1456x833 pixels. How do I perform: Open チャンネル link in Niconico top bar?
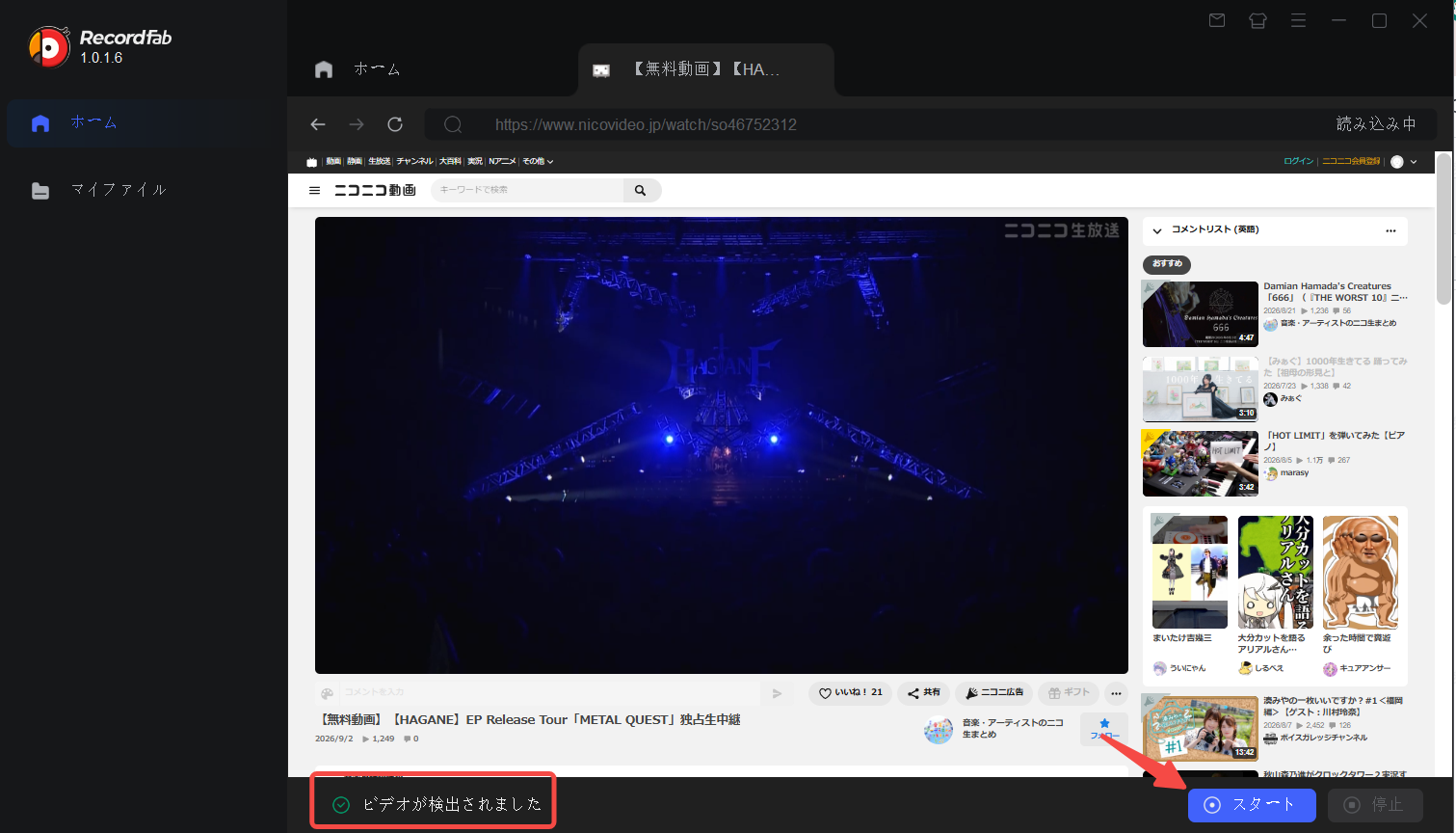coord(414,162)
